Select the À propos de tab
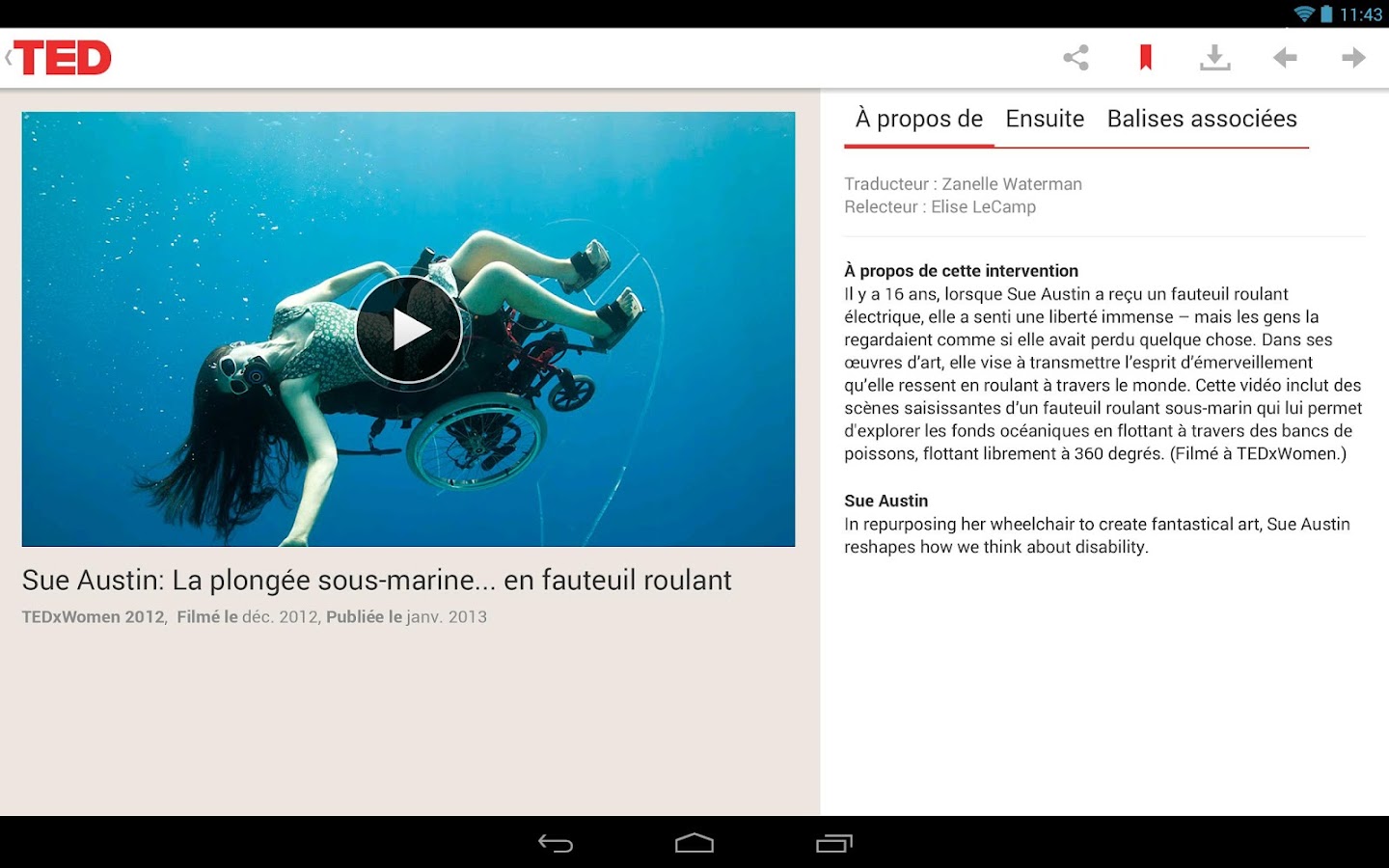Image resolution: width=1389 pixels, height=868 pixels. pos(916,119)
